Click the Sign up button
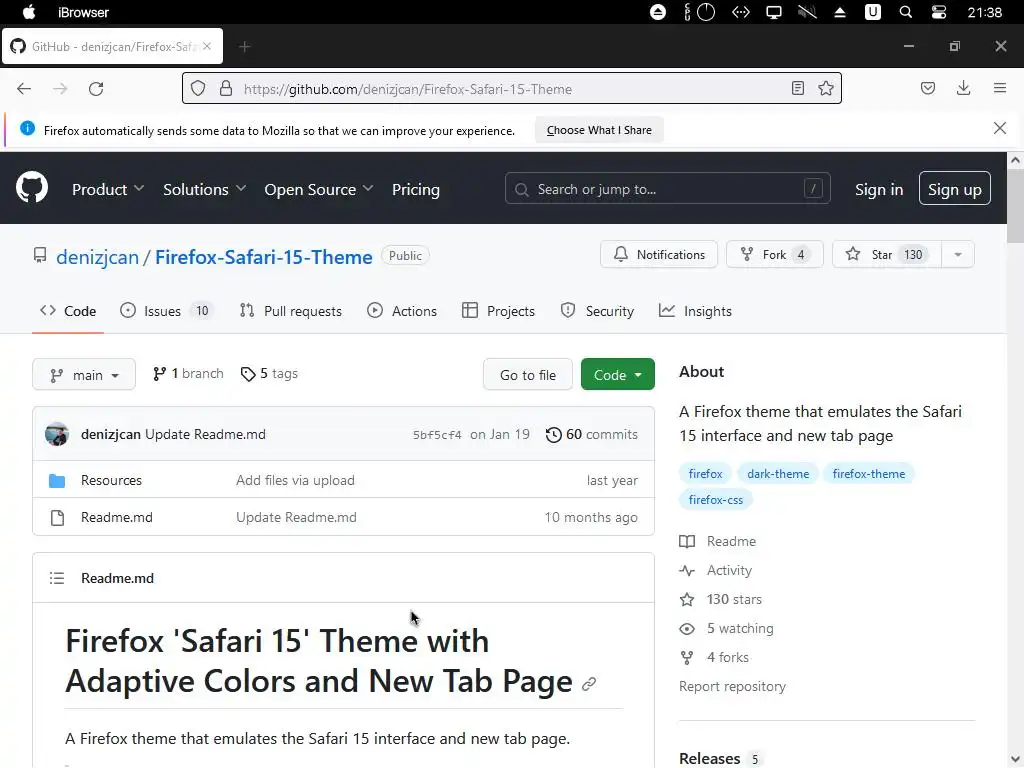The width and height of the screenshot is (1024, 768). 955,189
